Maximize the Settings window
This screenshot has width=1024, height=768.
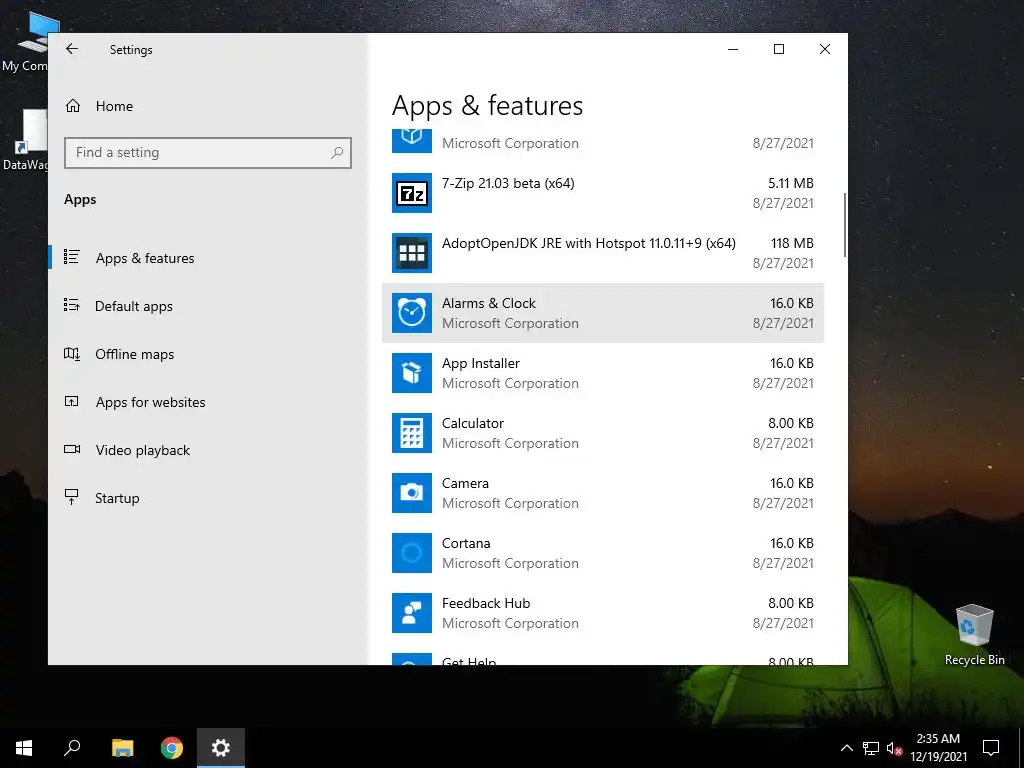(x=778, y=49)
